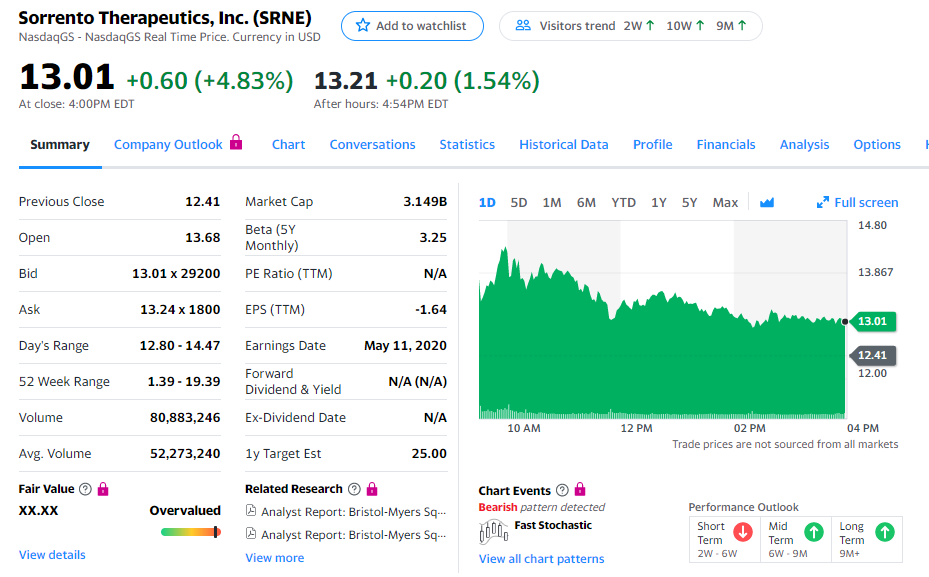Click the 1y Target Est value 25.00
The image size is (929, 577).
pyautogui.click(x=430, y=454)
